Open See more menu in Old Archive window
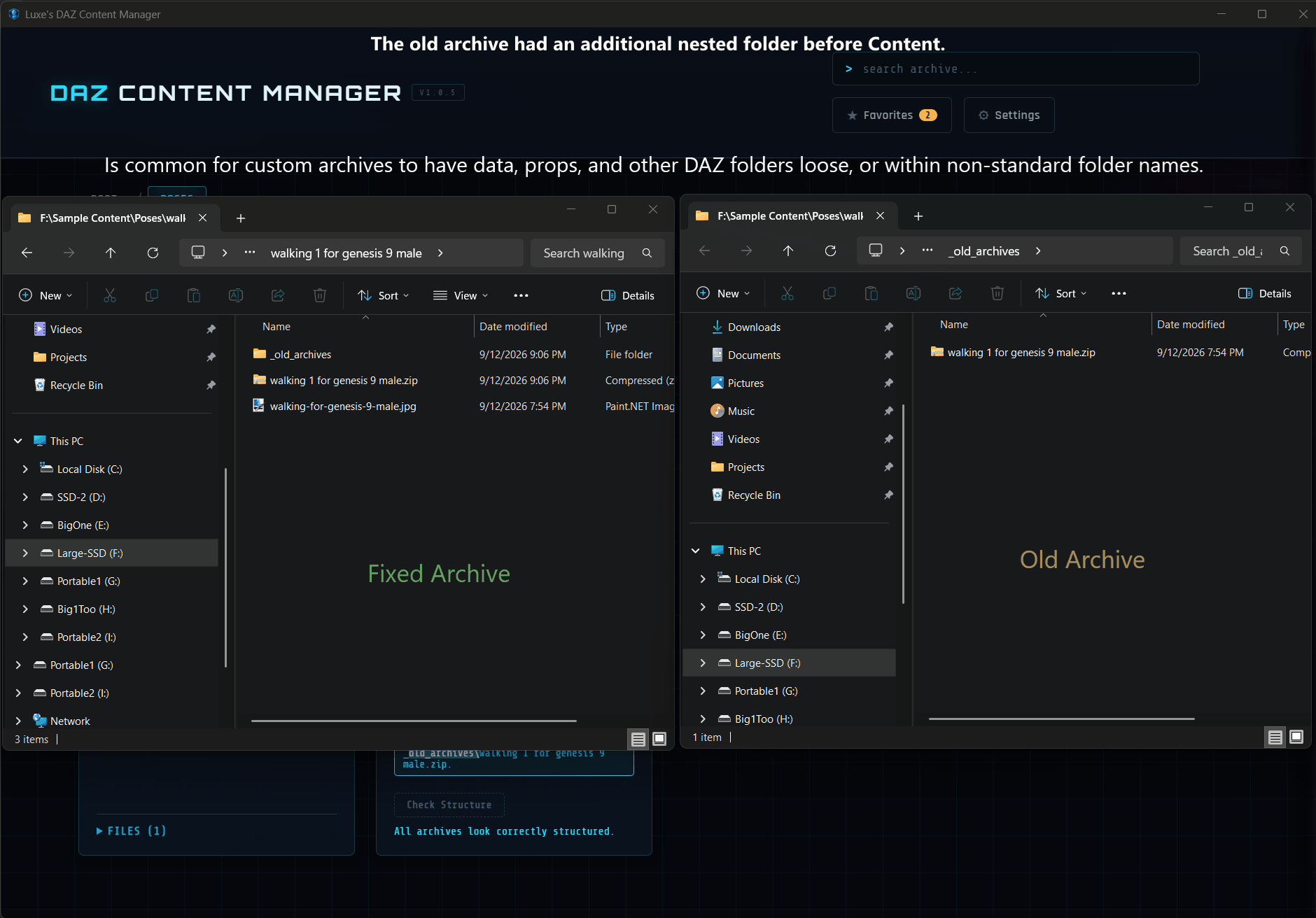Screen dimensions: 1316x918 pos(1119,293)
